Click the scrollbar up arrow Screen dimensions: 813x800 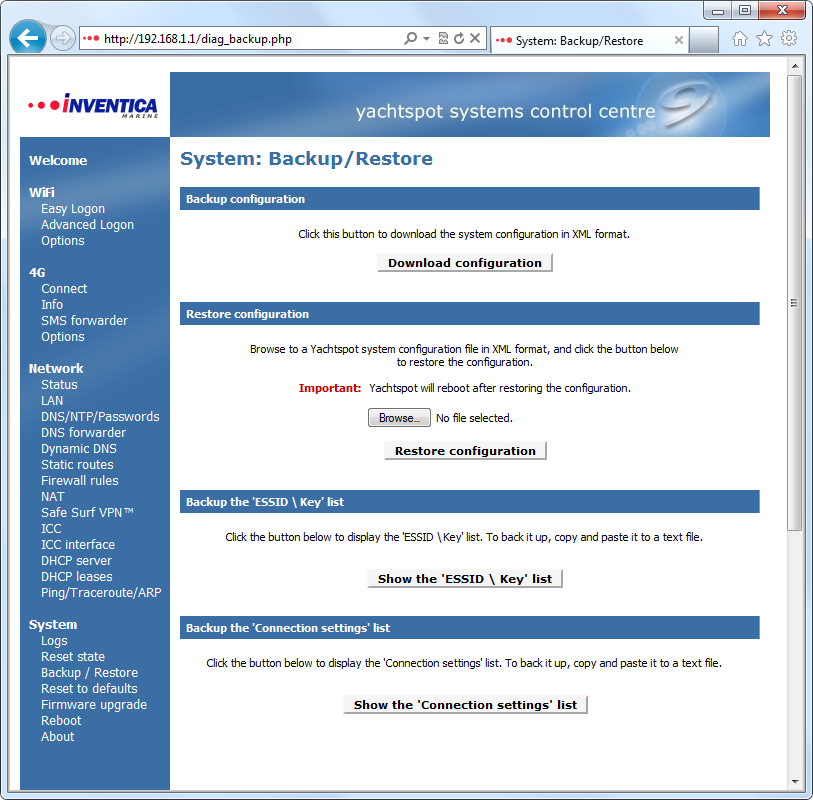(x=794, y=66)
